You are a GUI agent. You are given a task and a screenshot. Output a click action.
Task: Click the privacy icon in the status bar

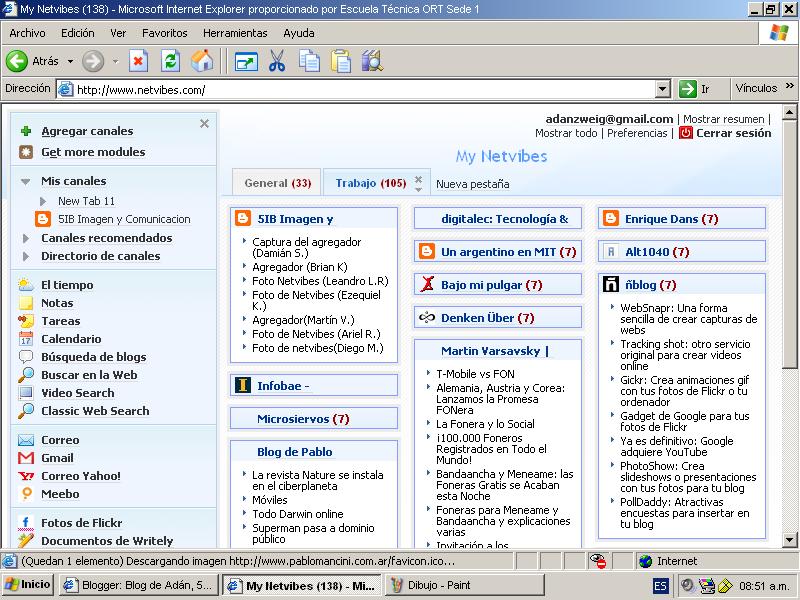(x=597, y=561)
